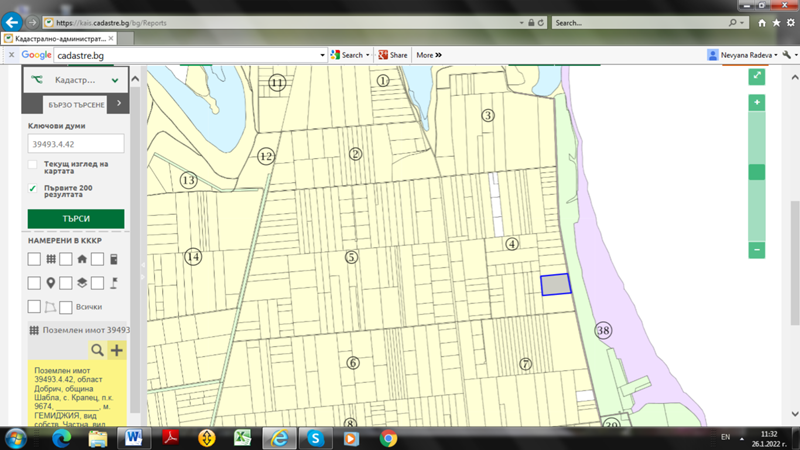
Task: Click the plus icon above result
Action: (116, 349)
